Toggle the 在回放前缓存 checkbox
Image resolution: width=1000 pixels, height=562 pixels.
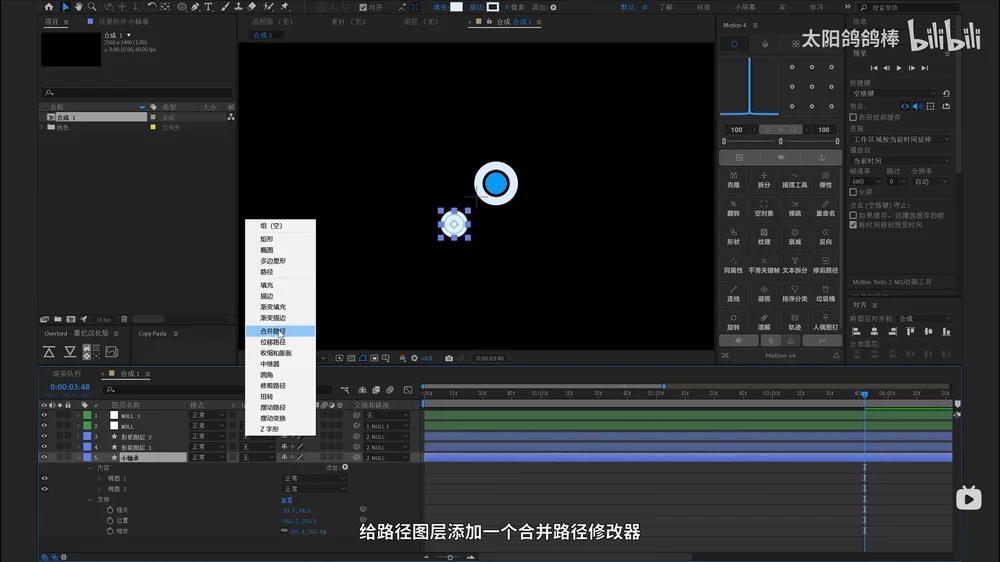tap(853, 117)
